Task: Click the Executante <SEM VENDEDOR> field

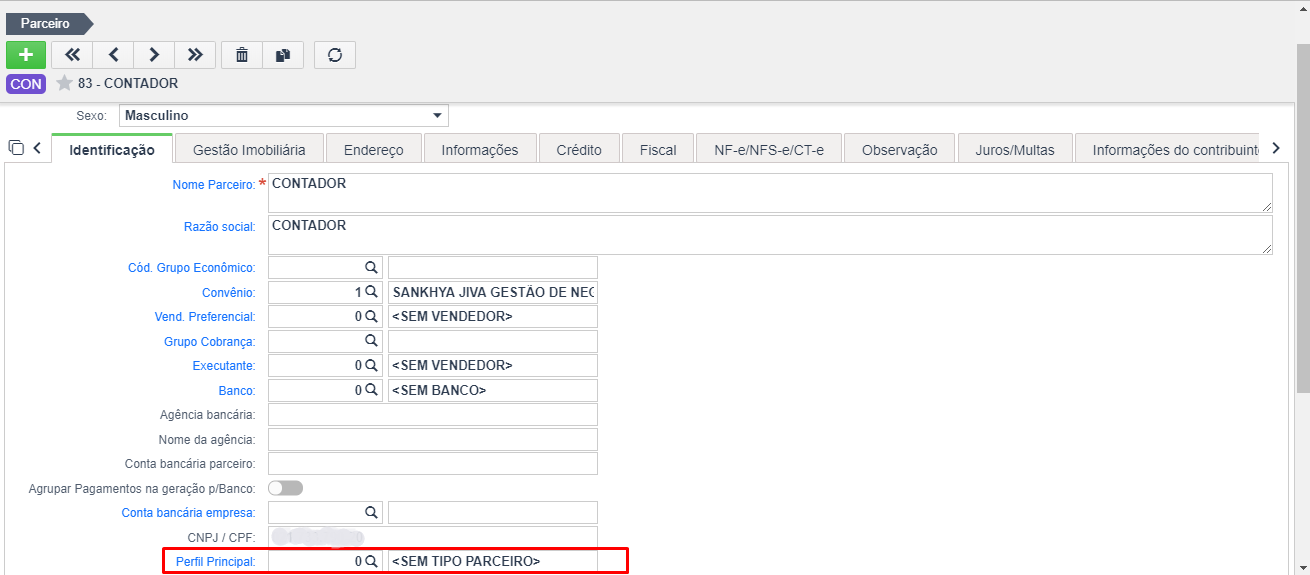Action: [x=493, y=365]
